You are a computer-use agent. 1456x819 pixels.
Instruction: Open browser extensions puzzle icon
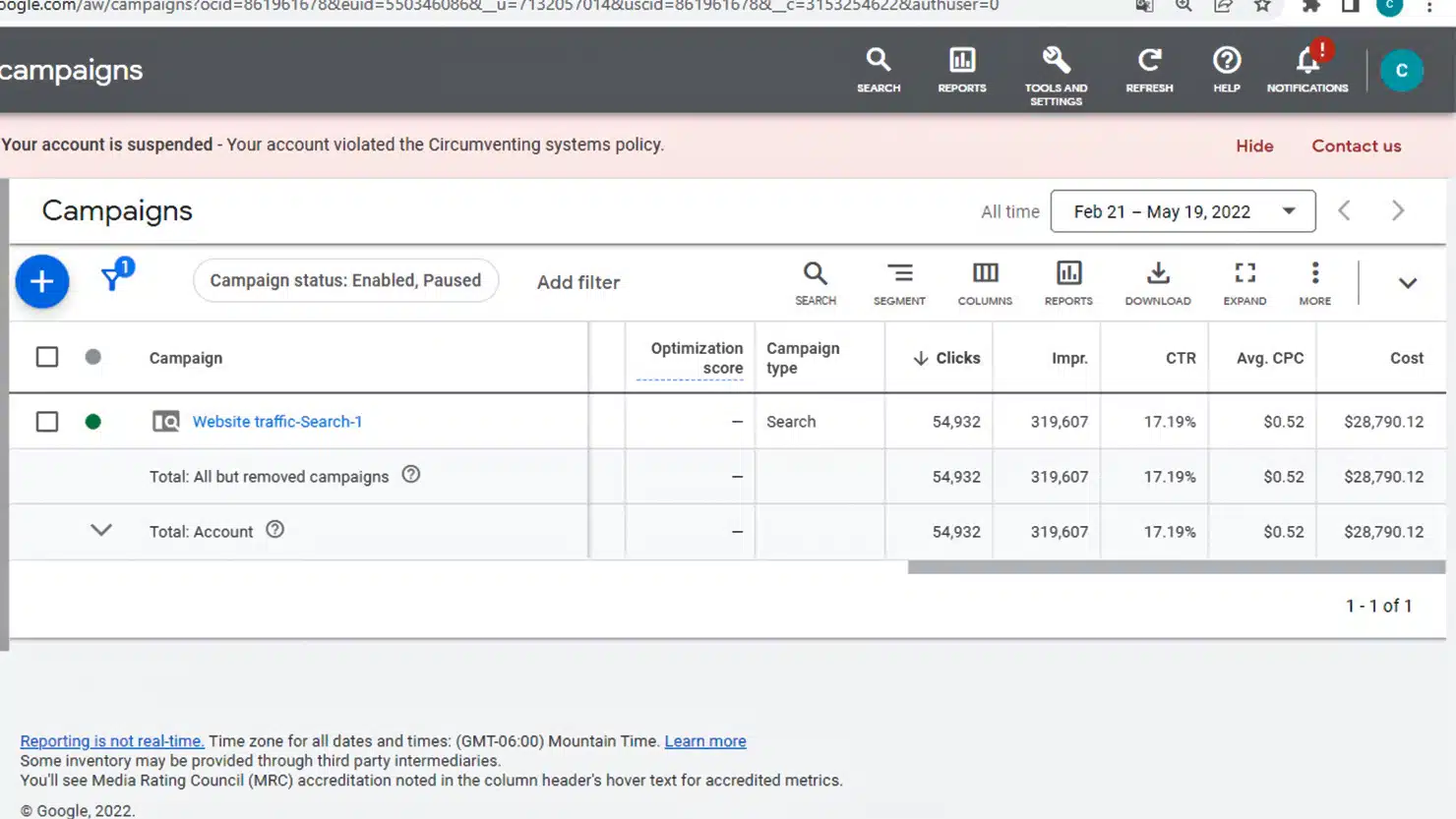point(1311,6)
